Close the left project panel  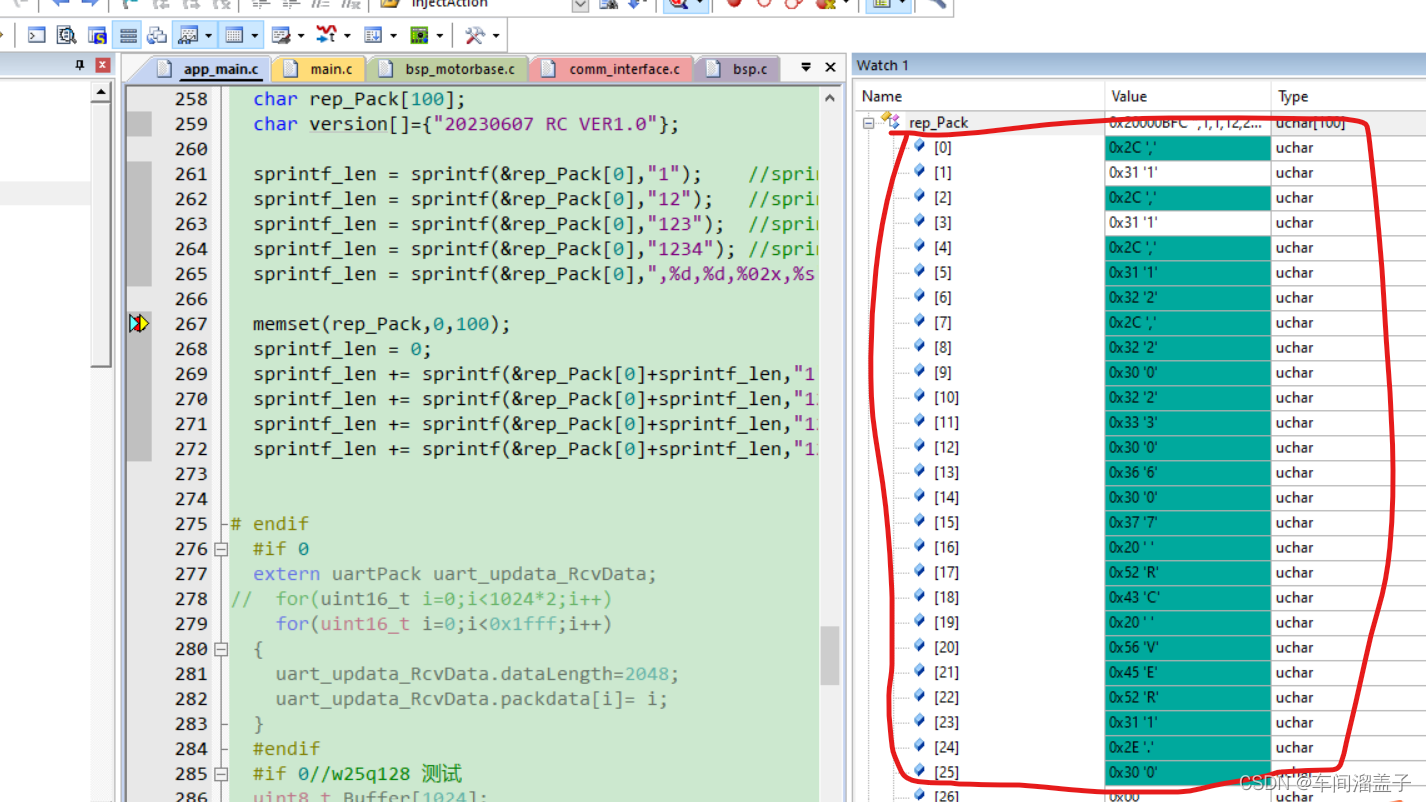[x=102, y=65]
